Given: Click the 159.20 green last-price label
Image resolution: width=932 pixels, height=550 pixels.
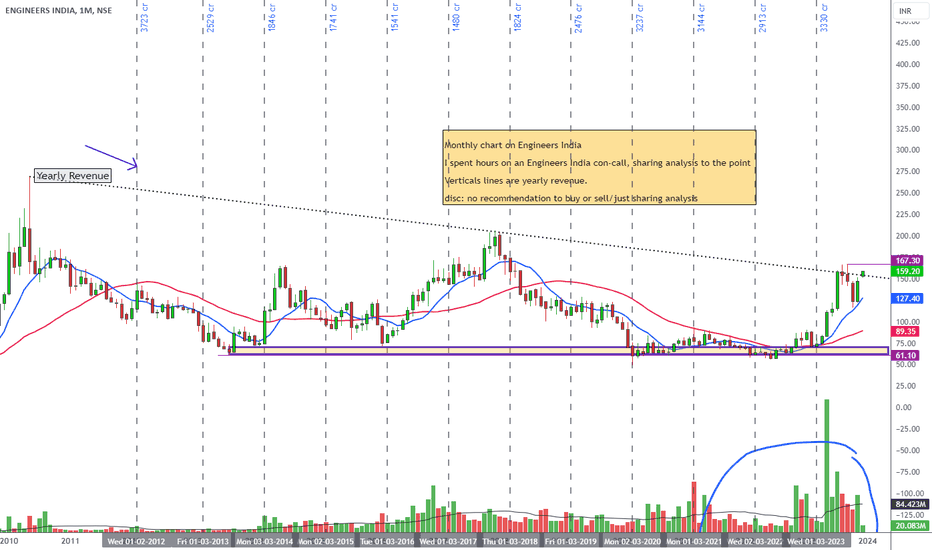Looking at the screenshot, I should click(x=907, y=271).
